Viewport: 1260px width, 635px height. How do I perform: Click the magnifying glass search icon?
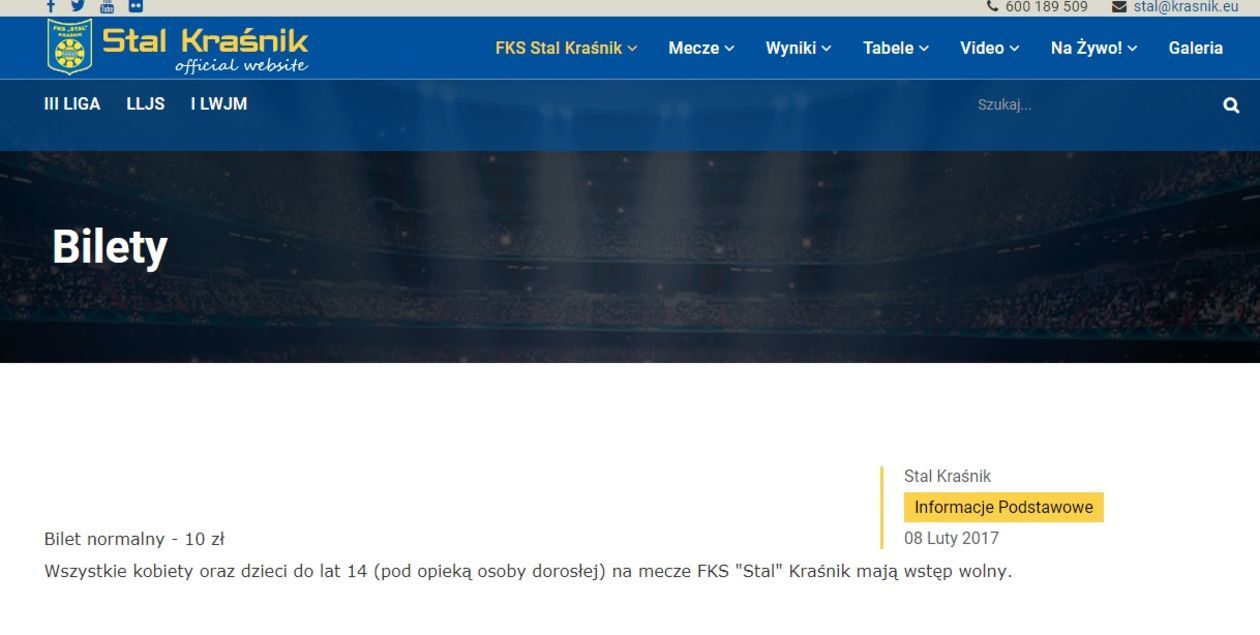[1231, 105]
